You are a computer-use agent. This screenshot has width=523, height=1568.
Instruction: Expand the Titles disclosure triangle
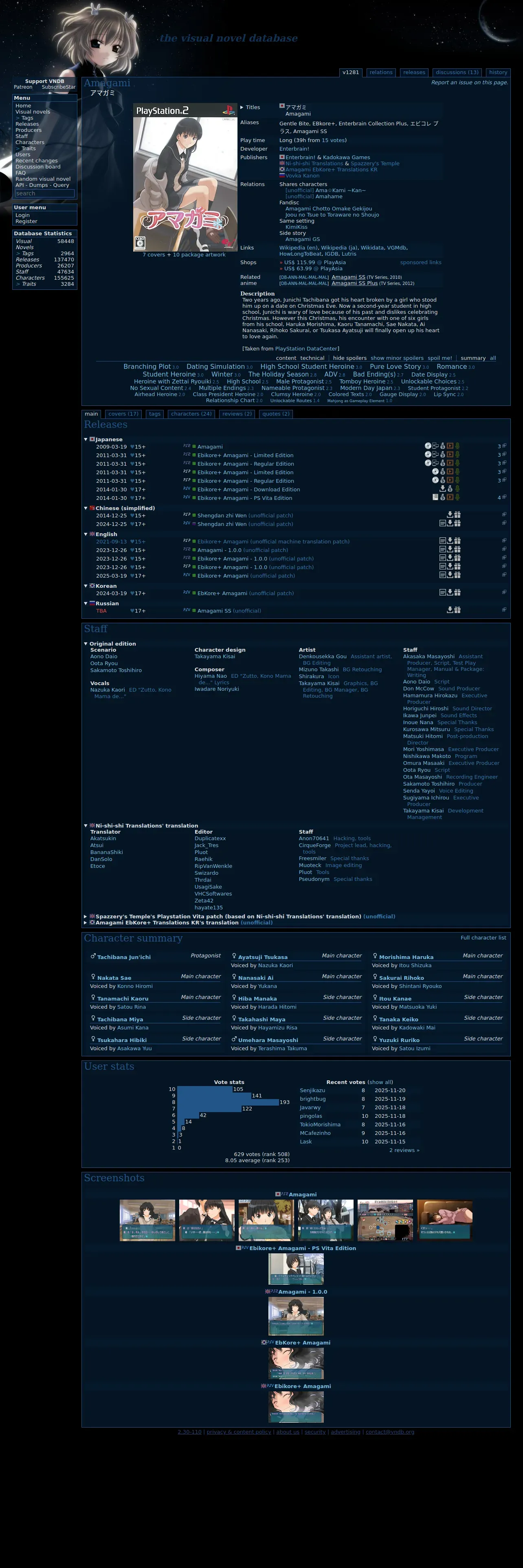tap(242, 107)
